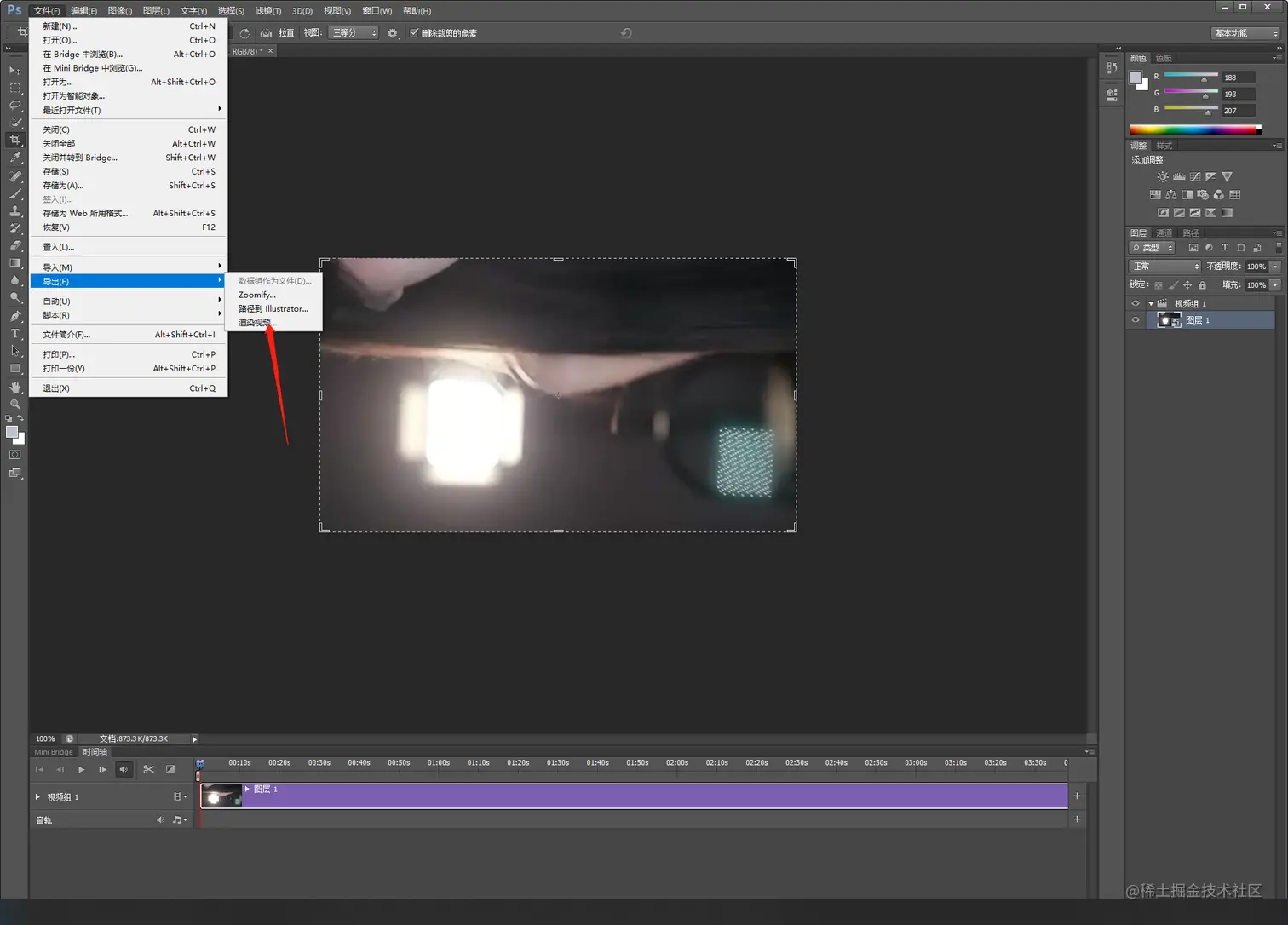The image size is (1288, 925).
Task: Select the Quick Selection tool
Action: (15, 124)
